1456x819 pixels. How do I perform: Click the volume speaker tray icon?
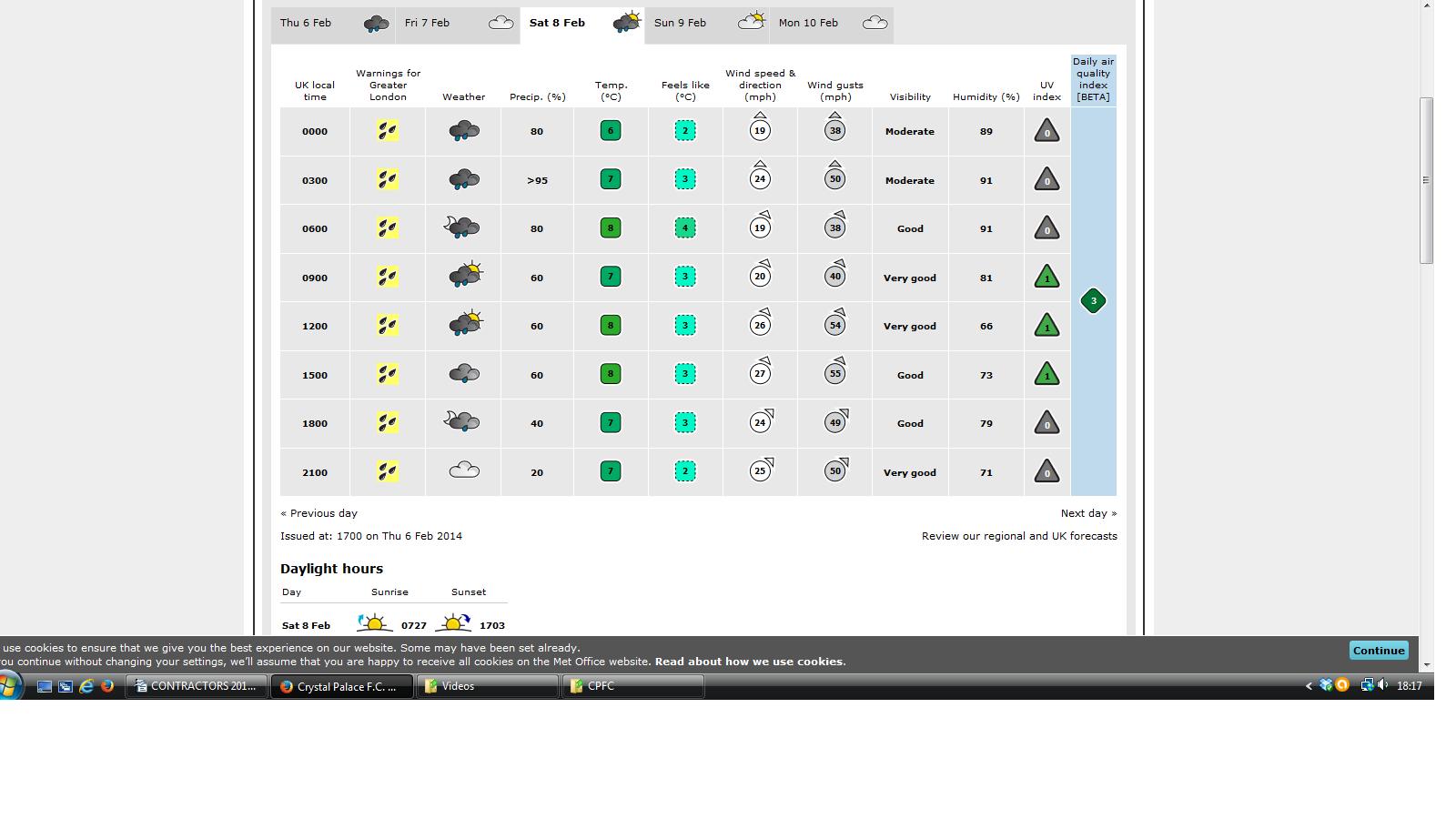tap(1382, 686)
